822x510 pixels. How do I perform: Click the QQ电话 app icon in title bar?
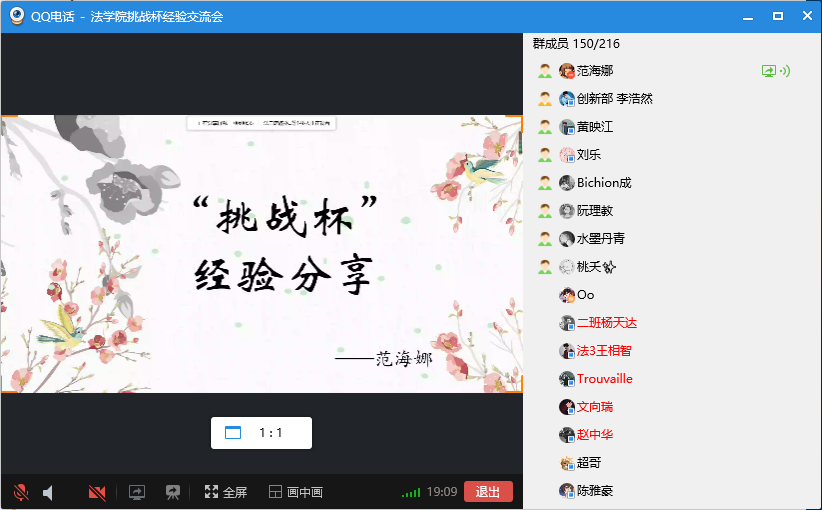(17, 16)
